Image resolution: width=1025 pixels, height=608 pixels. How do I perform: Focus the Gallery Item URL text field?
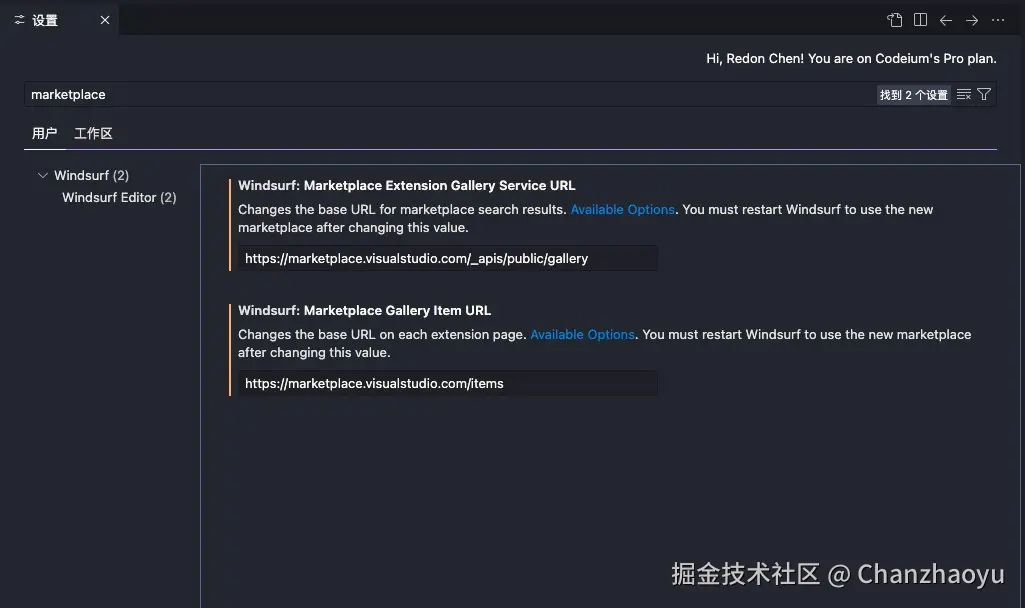(x=447, y=383)
